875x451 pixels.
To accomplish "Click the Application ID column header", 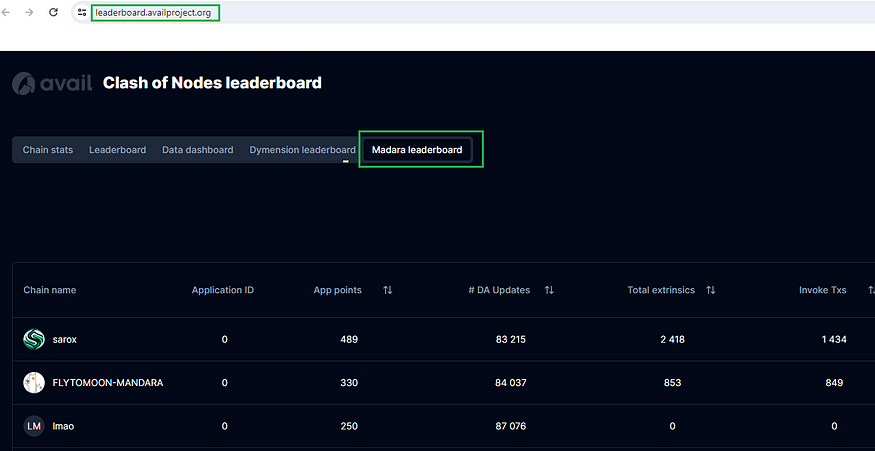I will [x=223, y=290].
